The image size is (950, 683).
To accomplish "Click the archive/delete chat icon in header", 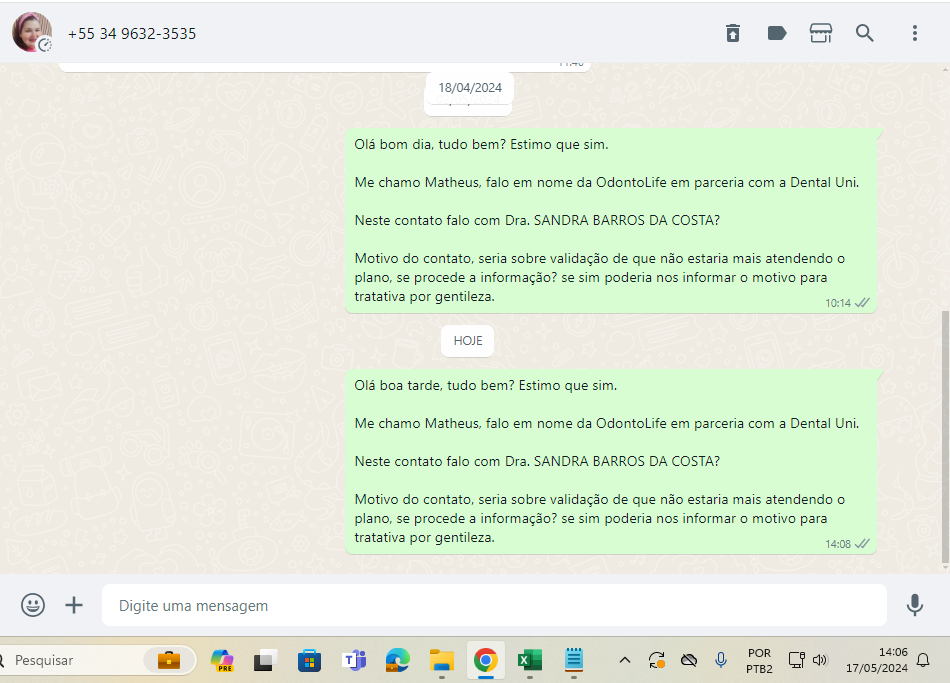I will [x=733, y=33].
